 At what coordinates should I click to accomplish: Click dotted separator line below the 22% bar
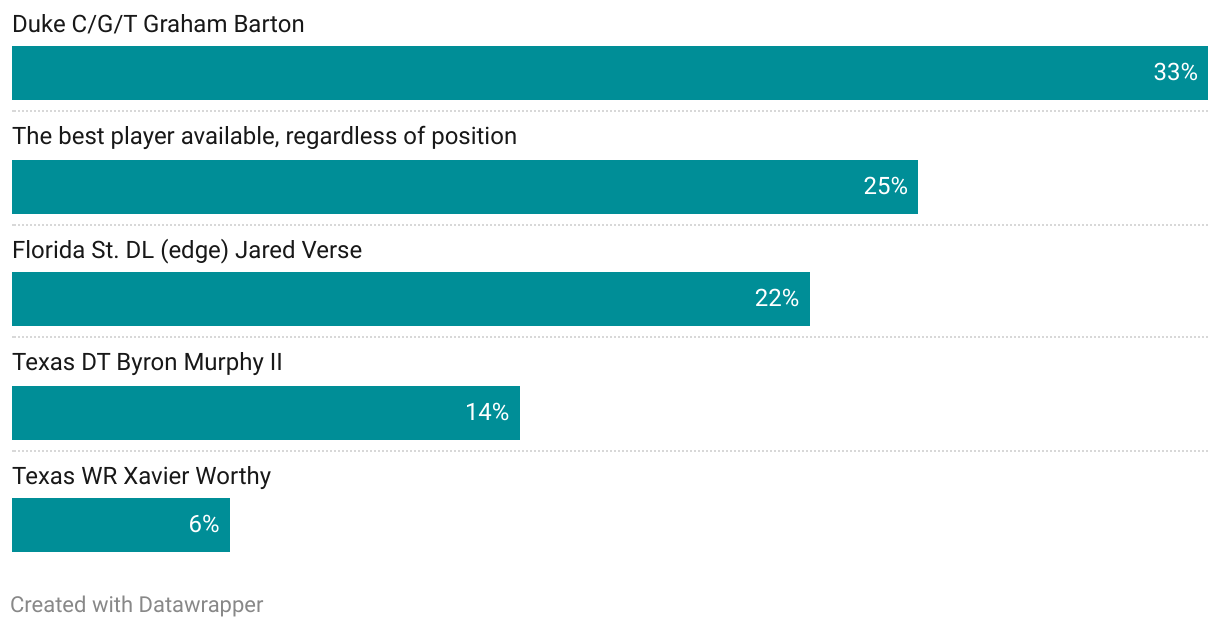610,337
